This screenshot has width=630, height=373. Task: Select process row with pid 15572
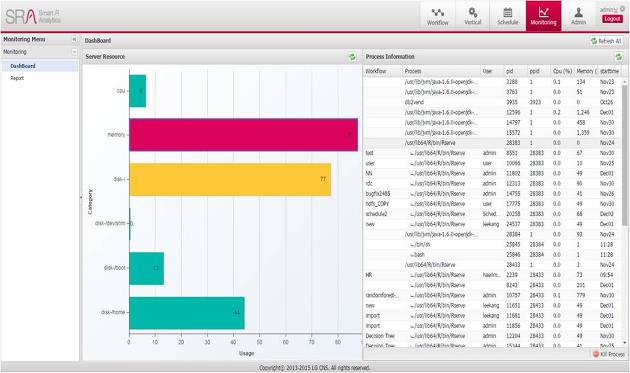[492, 133]
